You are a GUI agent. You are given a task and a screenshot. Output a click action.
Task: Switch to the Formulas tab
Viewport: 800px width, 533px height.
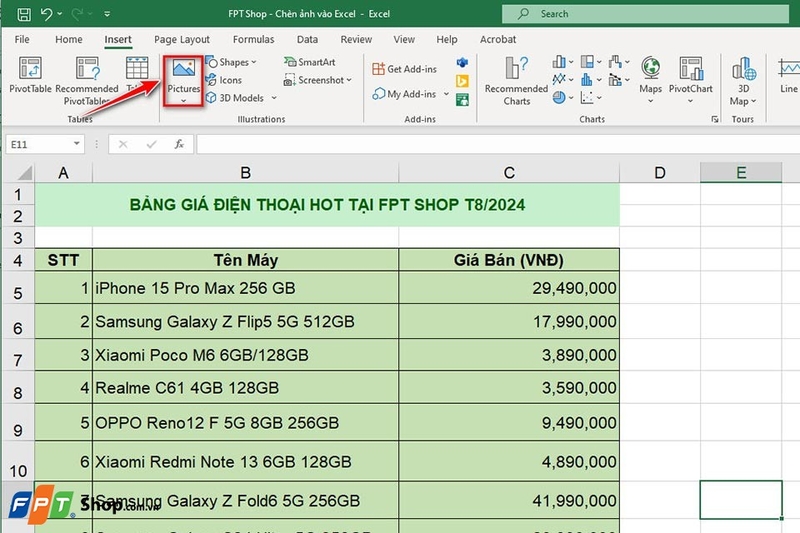tap(254, 39)
